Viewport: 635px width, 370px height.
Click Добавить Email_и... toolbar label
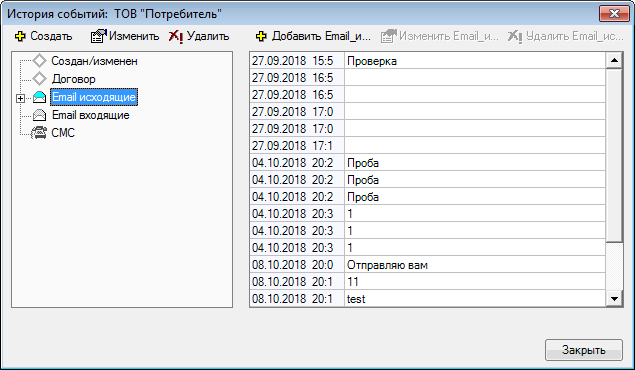point(322,36)
